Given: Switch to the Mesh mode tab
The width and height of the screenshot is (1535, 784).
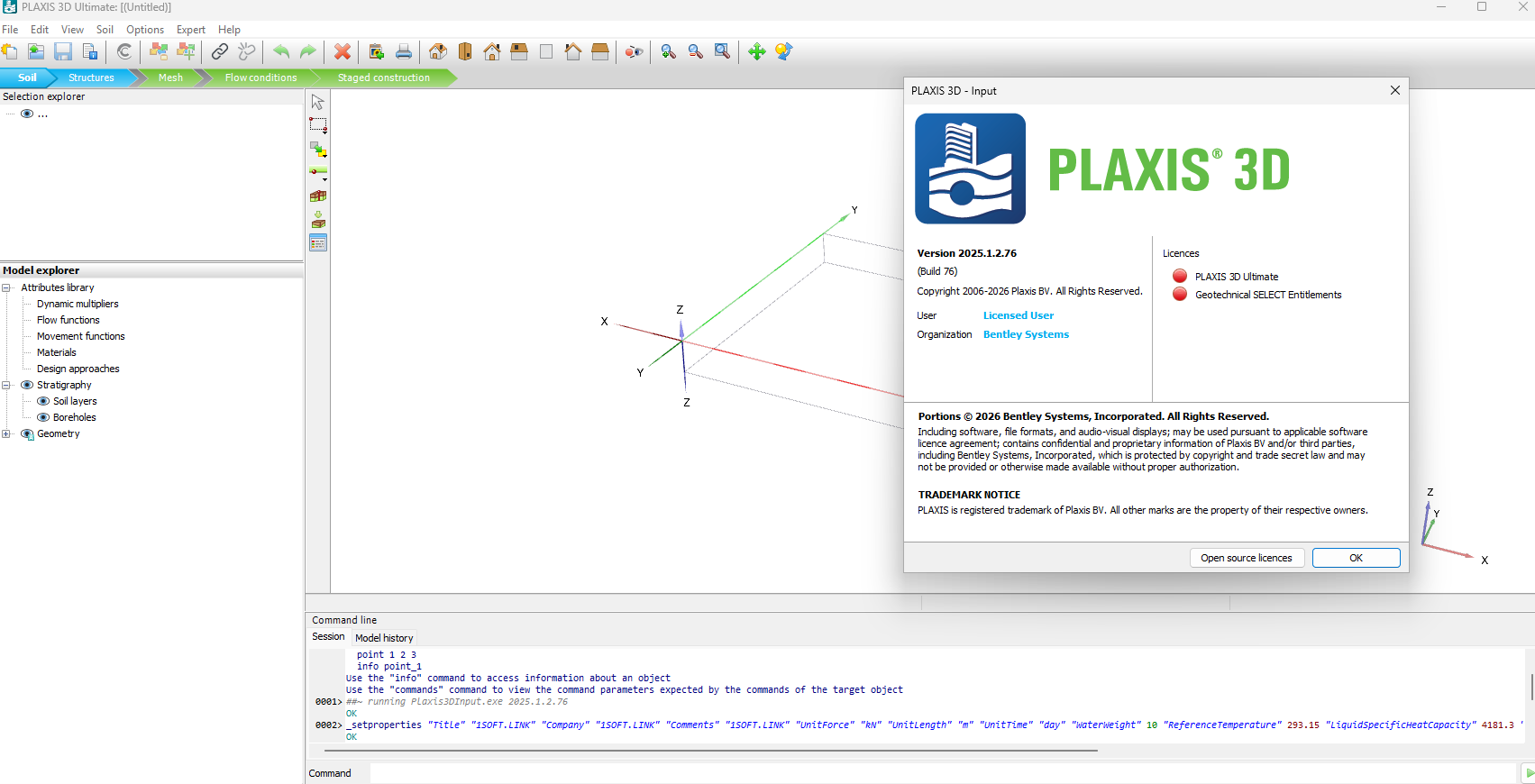Looking at the screenshot, I should [x=170, y=77].
